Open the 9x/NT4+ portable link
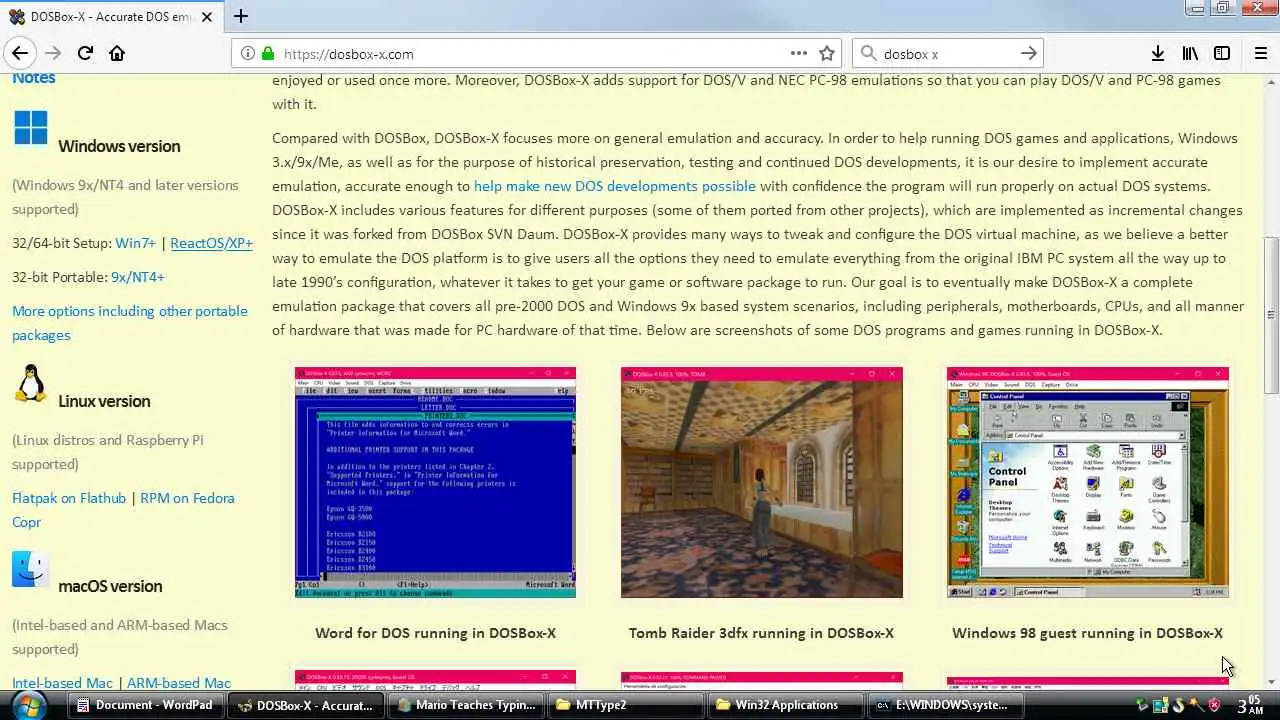 (x=138, y=277)
